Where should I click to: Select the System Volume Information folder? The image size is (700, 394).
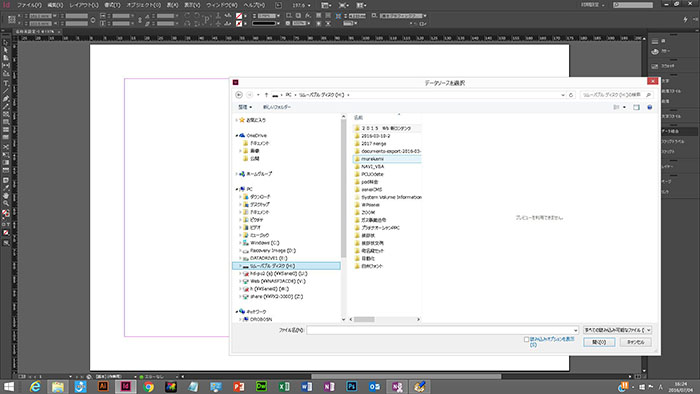[x=388, y=197]
